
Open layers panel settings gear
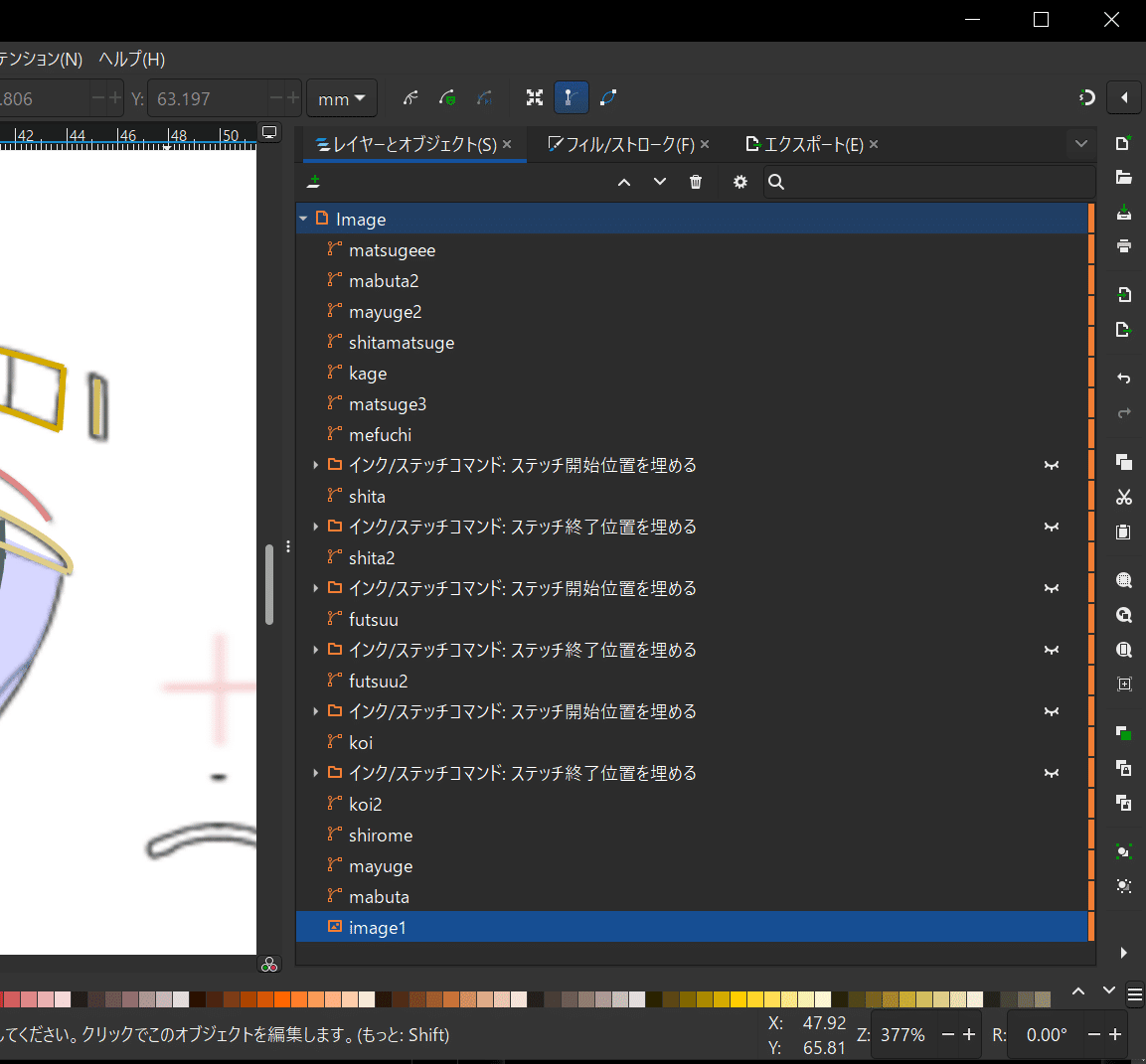pos(740,182)
